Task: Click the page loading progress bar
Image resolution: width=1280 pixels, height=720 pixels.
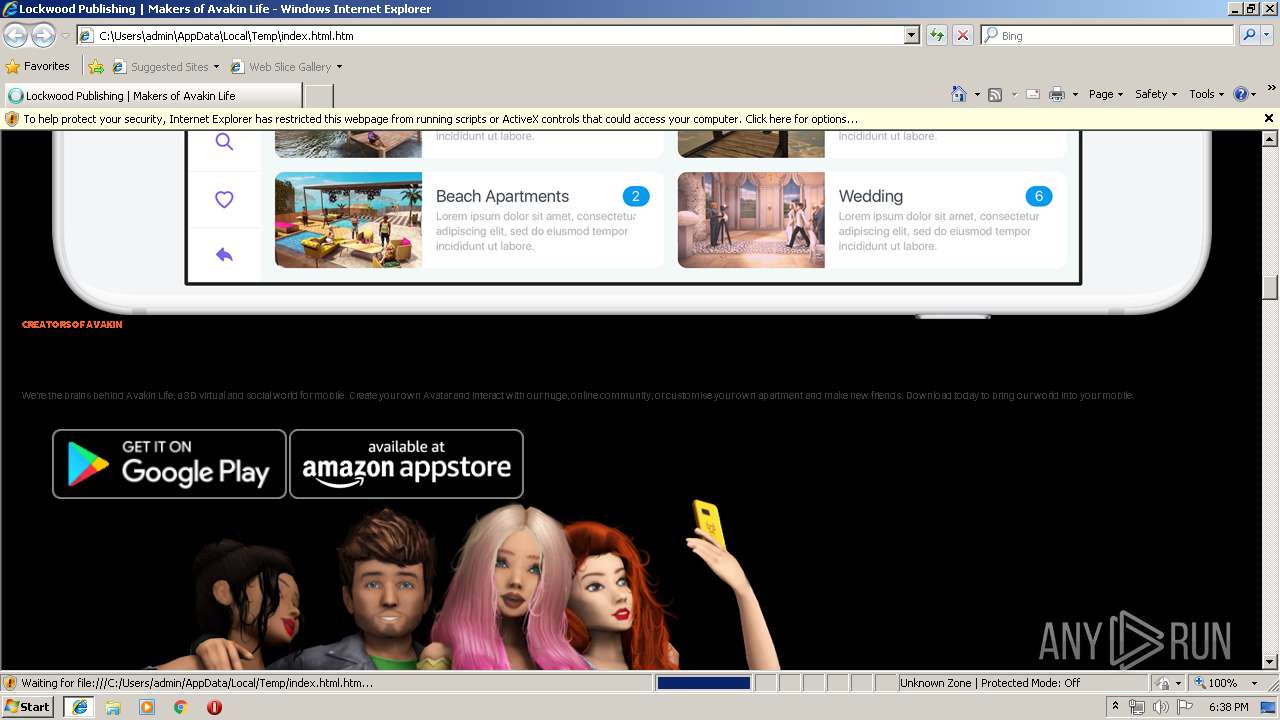Action: 703,683
